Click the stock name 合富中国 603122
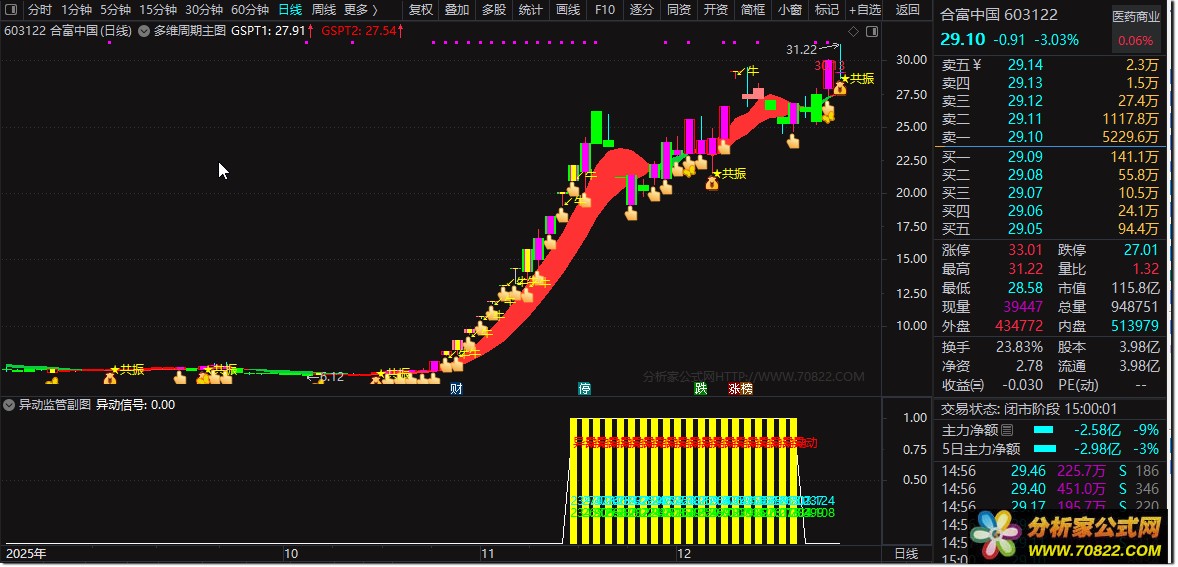Image resolution: width=1178 pixels, height=567 pixels. pos(999,14)
